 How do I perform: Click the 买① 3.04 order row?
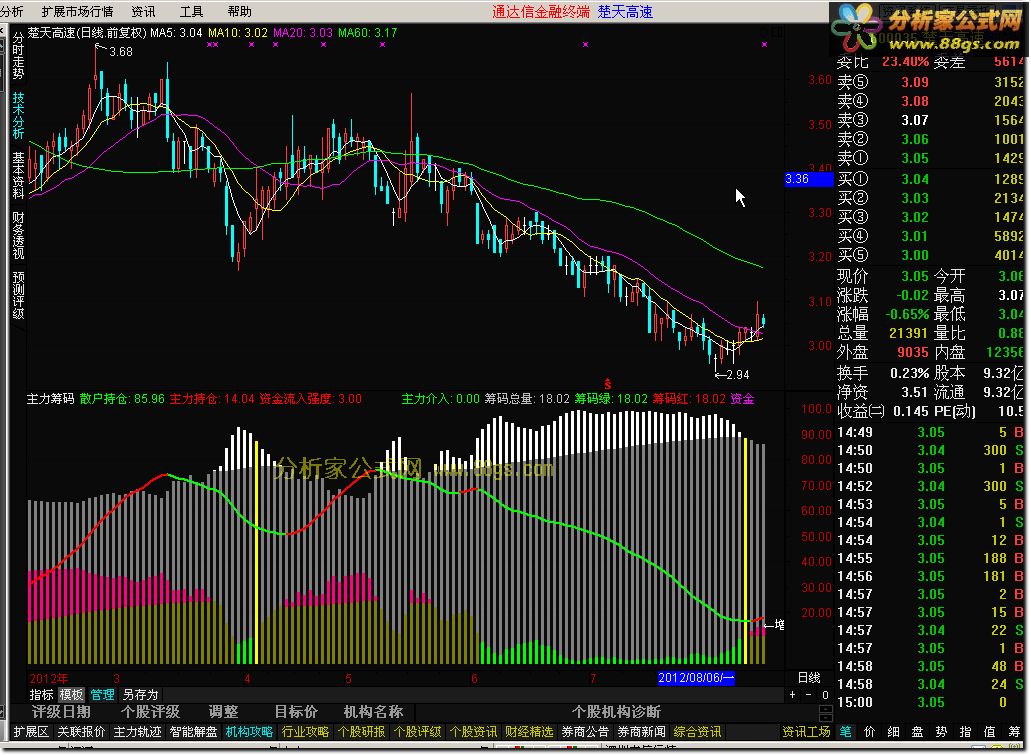tap(930, 179)
